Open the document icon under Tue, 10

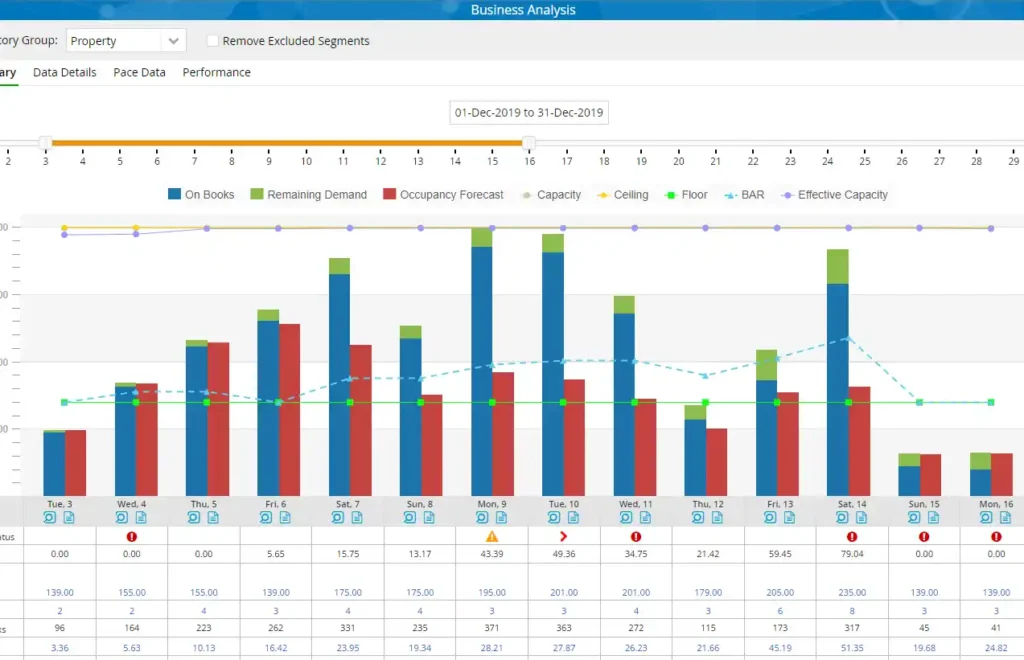coord(573,518)
